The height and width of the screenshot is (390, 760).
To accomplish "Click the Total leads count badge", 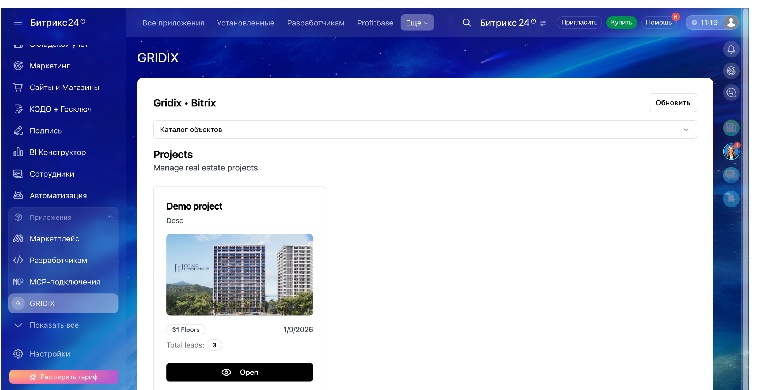I will tap(214, 345).
